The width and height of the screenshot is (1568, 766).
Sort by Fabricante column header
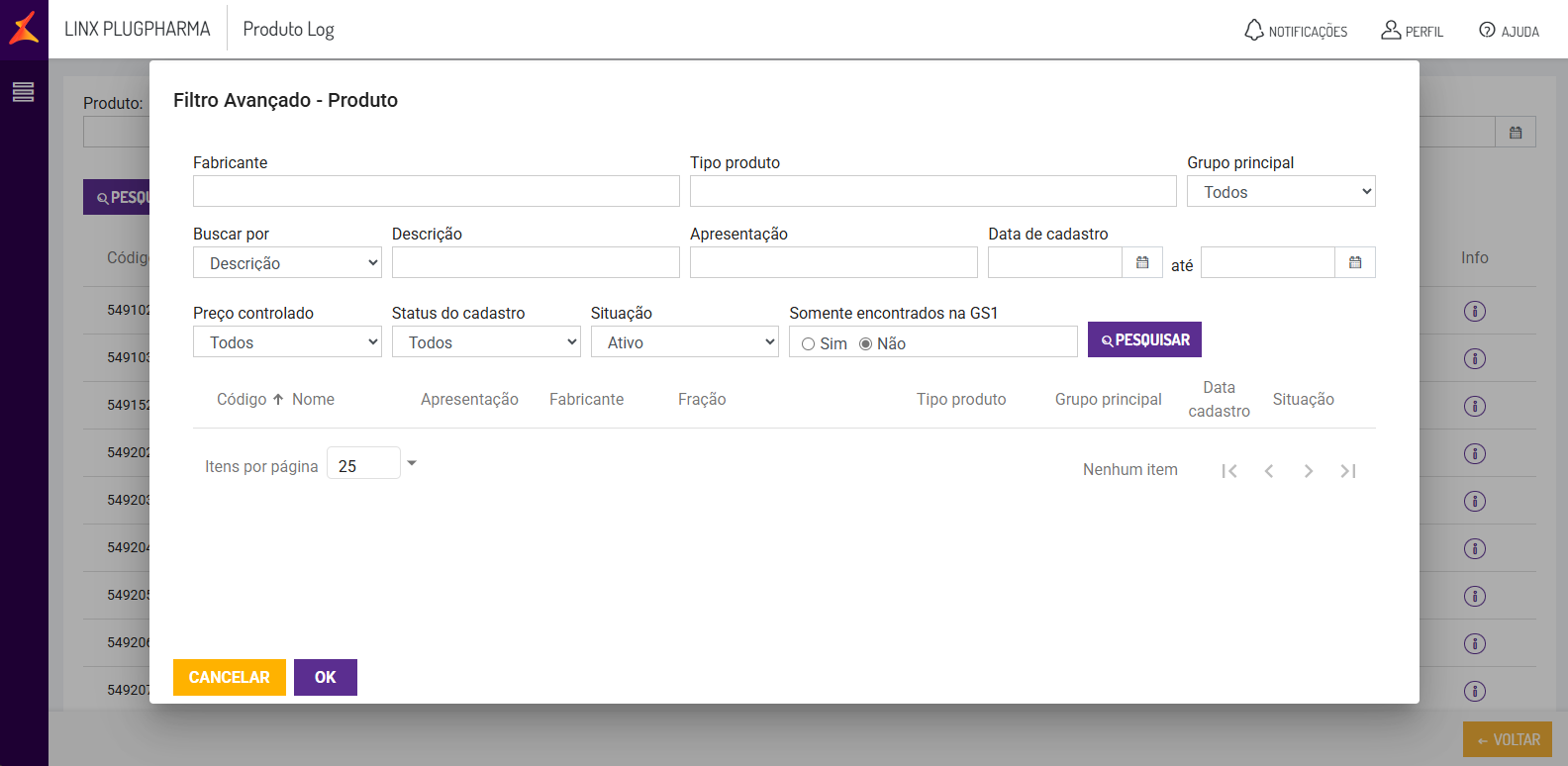tap(586, 400)
